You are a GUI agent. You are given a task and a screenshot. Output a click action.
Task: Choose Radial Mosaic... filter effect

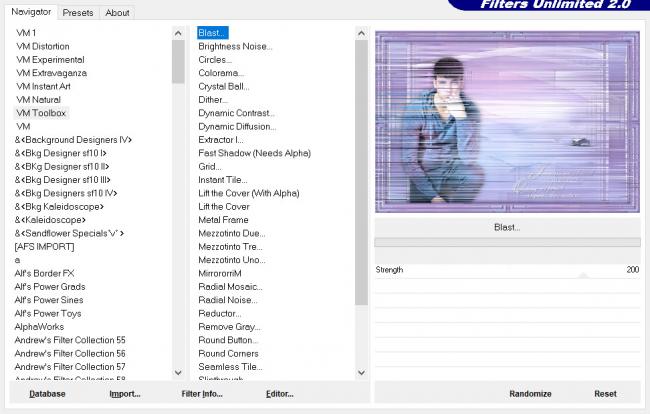coord(229,287)
